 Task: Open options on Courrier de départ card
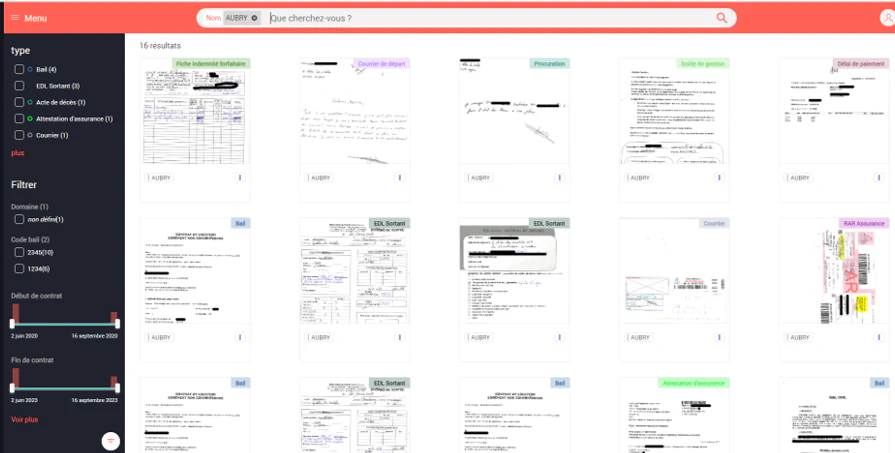[x=400, y=177]
